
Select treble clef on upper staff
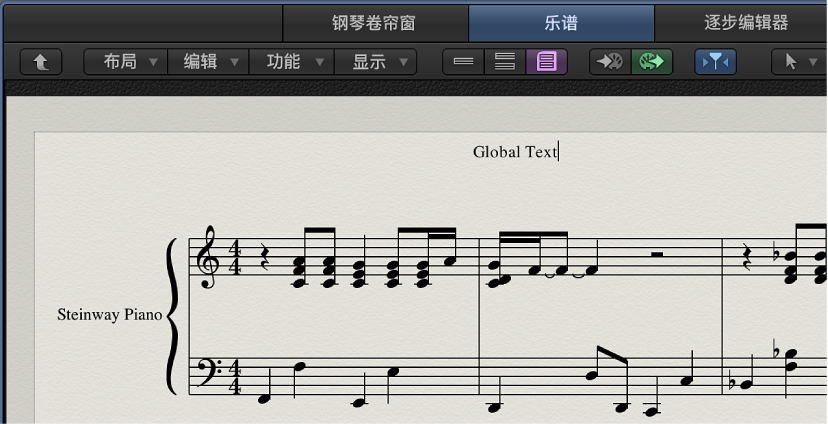click(208, 257)
